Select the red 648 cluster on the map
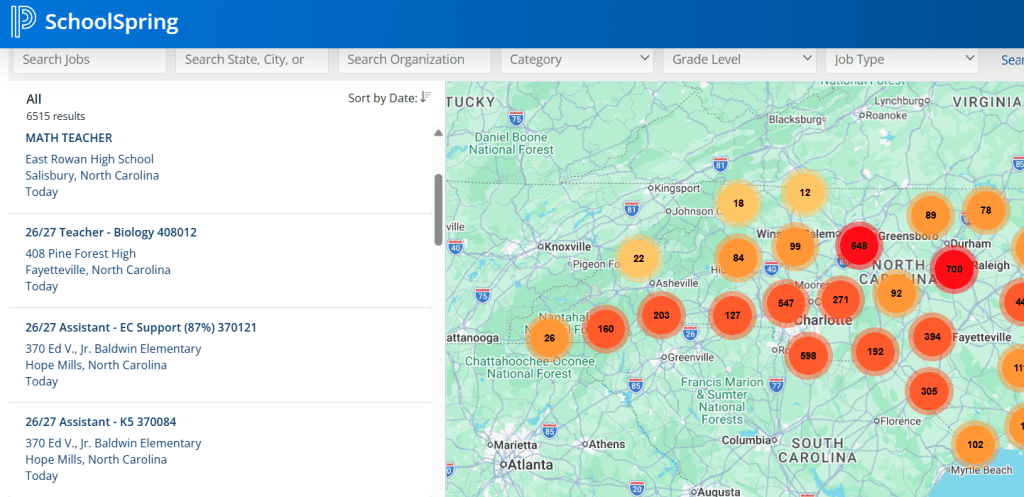 [858, 245]
